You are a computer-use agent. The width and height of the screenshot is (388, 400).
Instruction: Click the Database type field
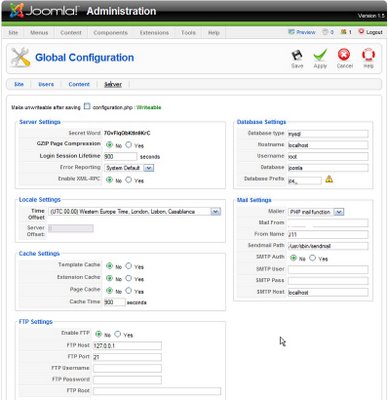(328, 134)
